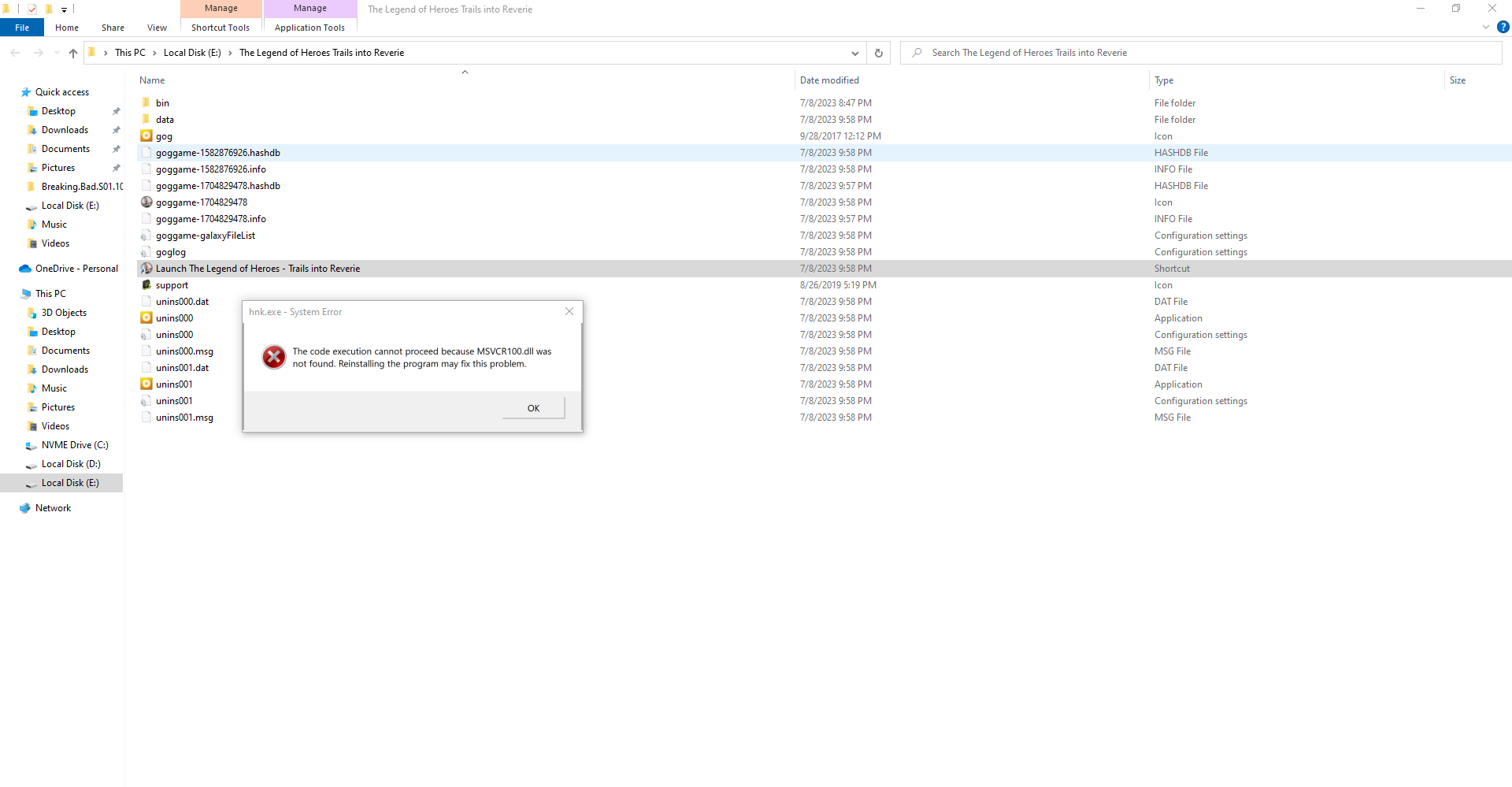Viewport: 1512px width, 787px height.
Task: Expand the address bar history dropdown
Action: tap(854, 53)
